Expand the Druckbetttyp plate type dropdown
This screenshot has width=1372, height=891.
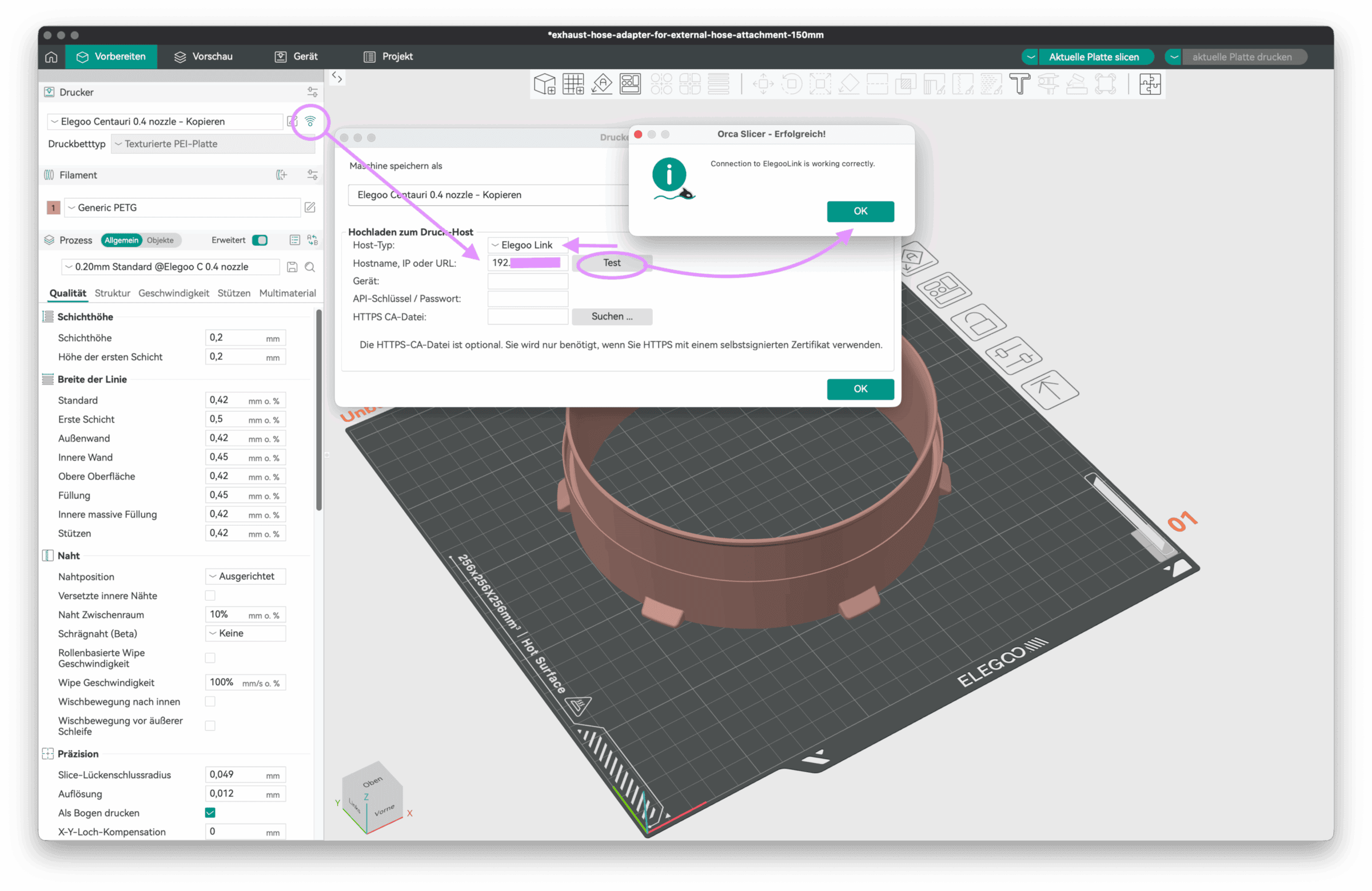213,144
